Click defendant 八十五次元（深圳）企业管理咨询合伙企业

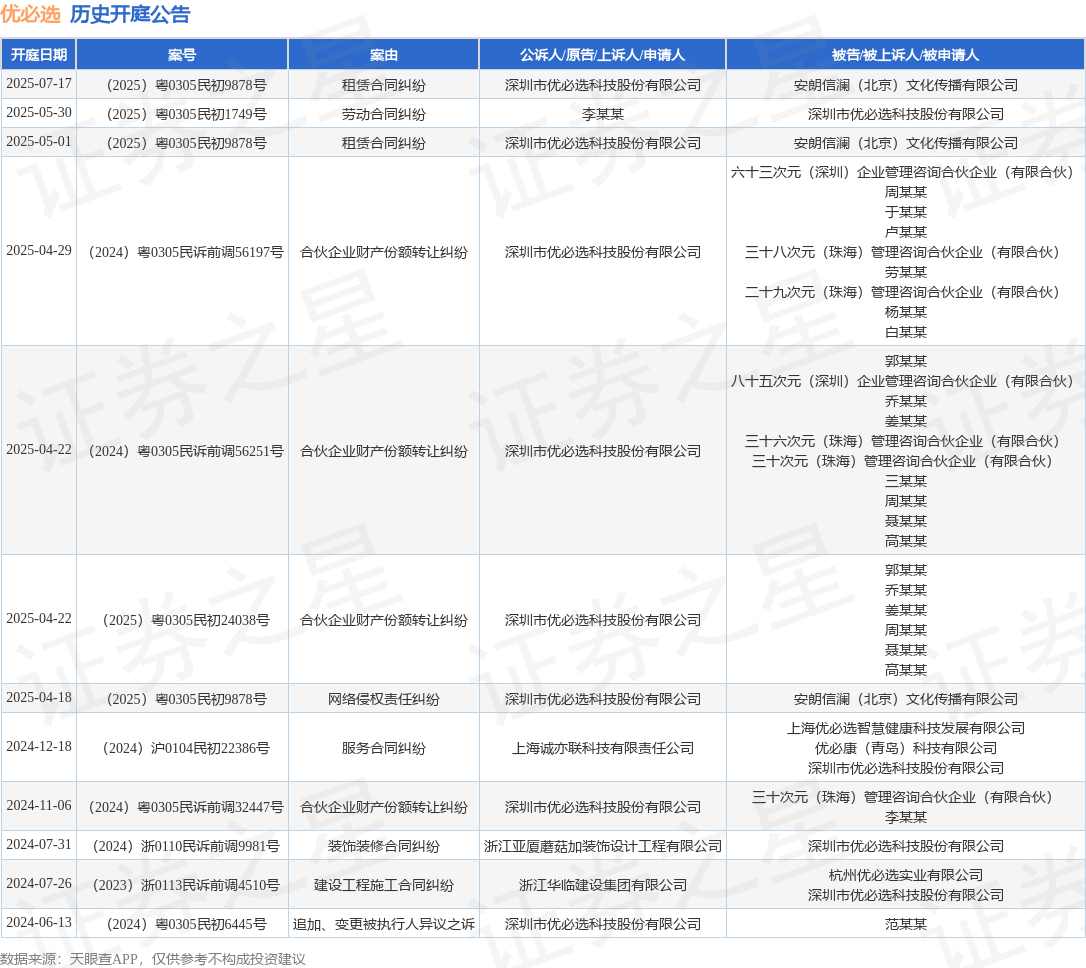coord(902,382)
